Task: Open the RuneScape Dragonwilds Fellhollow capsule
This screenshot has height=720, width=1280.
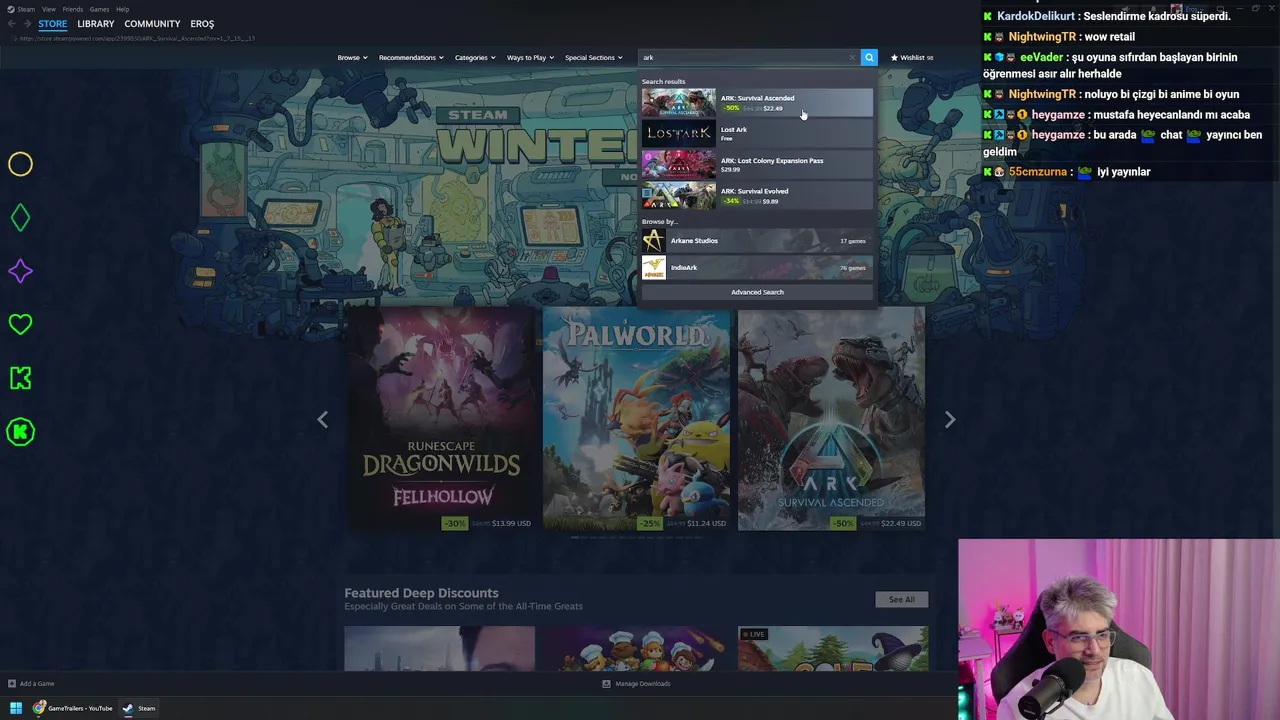Action: click(x=440, y=419)
